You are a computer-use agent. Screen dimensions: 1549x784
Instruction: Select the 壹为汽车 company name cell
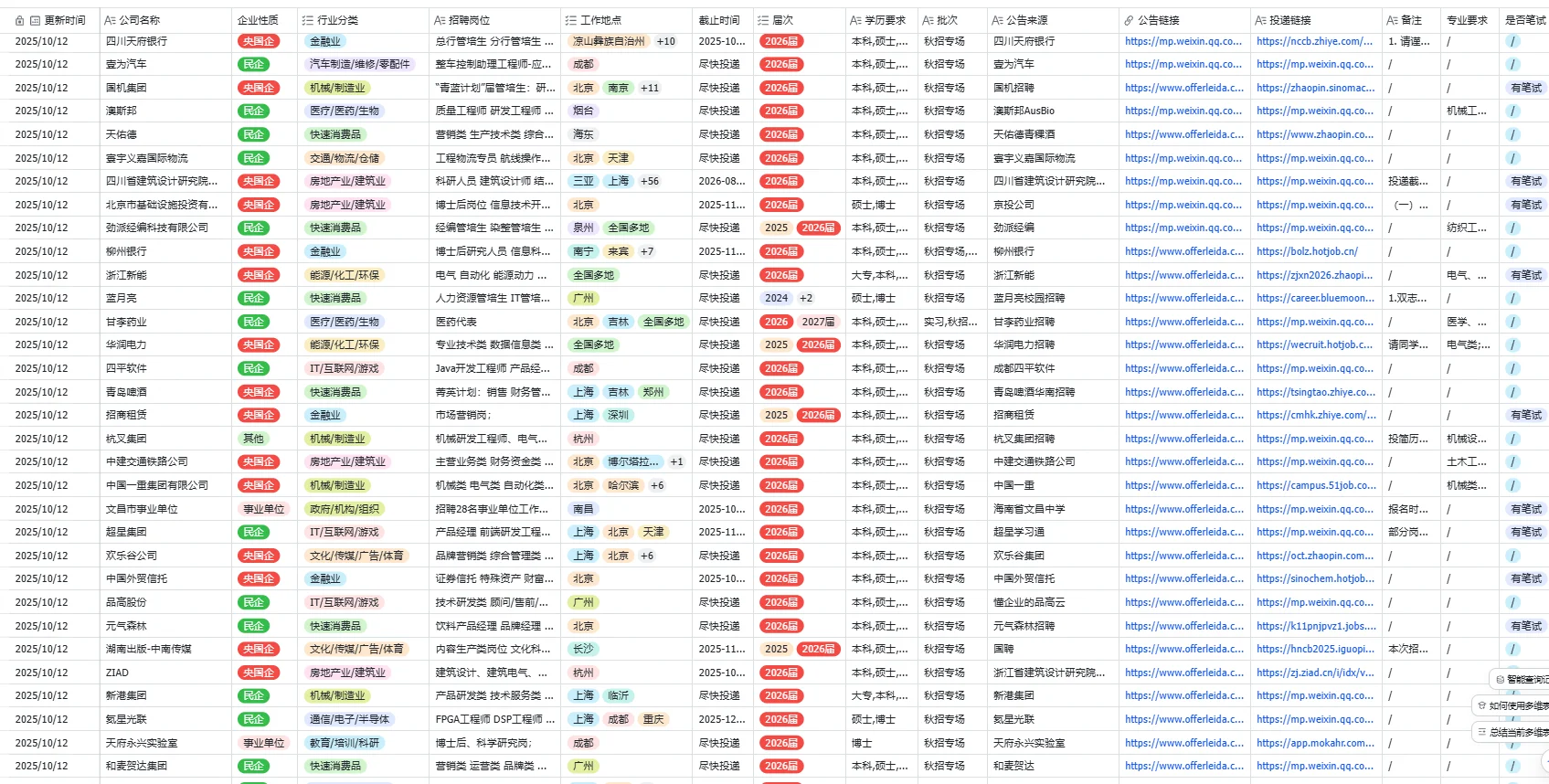tap(165, 64)
